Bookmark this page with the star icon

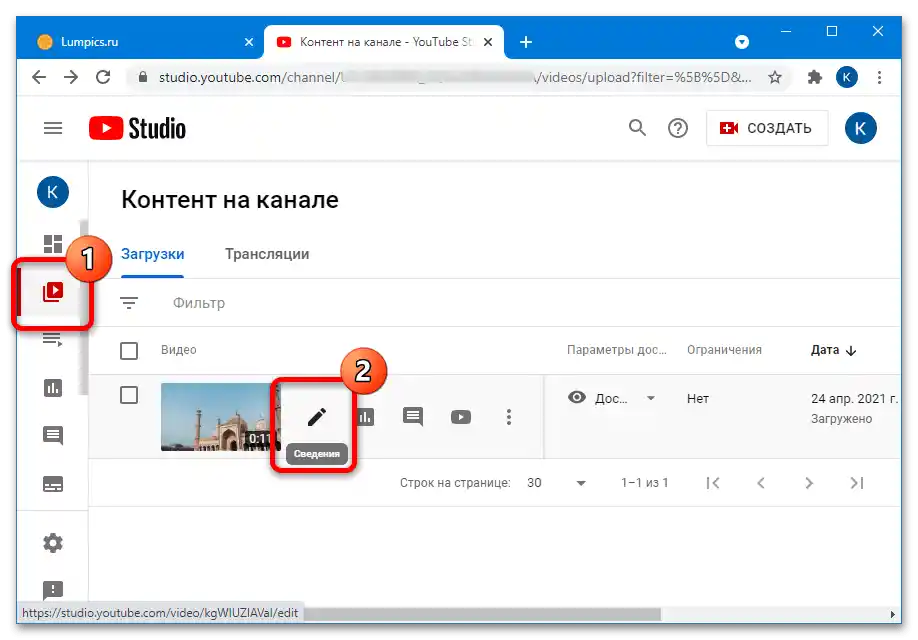[x=775, y=77]
